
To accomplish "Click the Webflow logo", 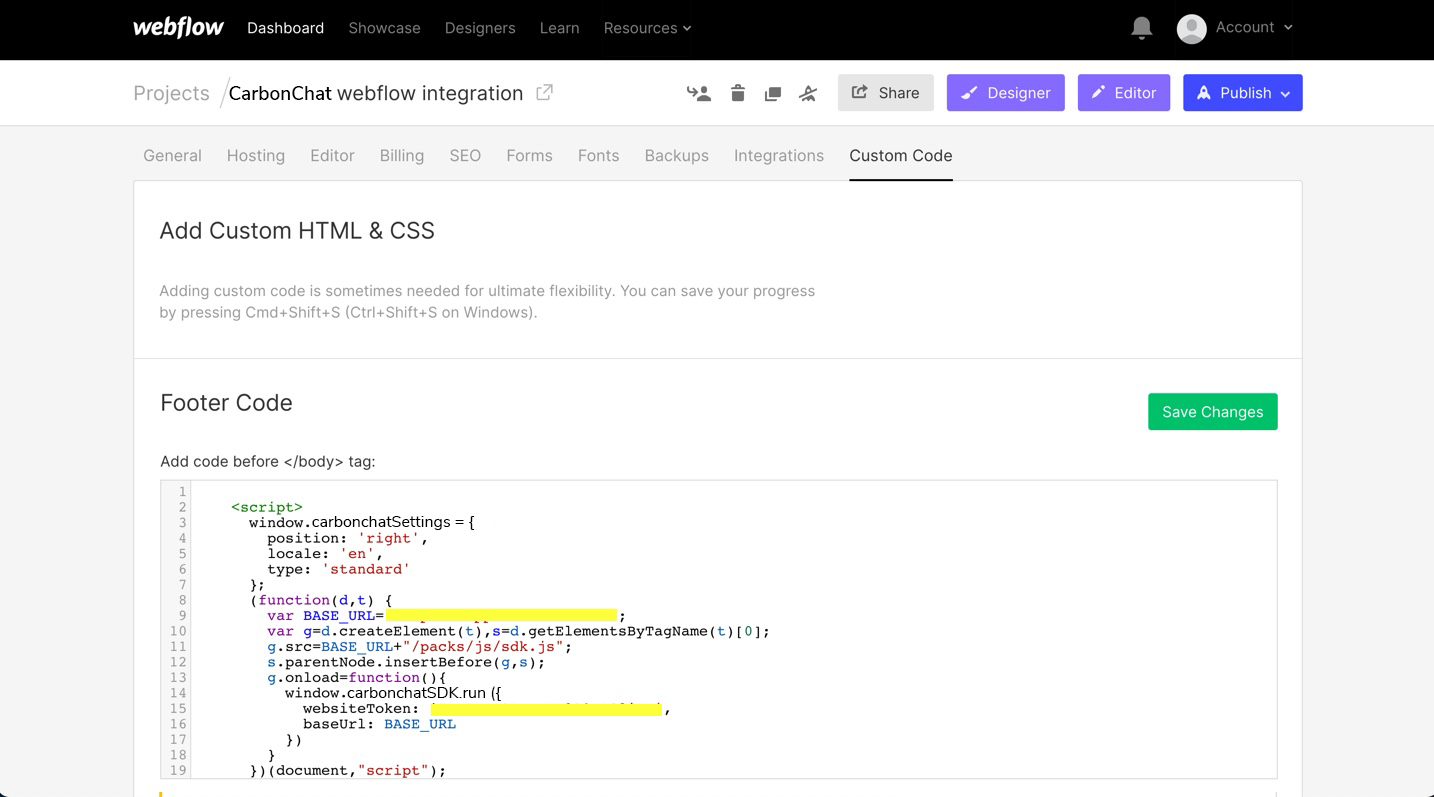I will pyautogui.click(x=178, y=28).
